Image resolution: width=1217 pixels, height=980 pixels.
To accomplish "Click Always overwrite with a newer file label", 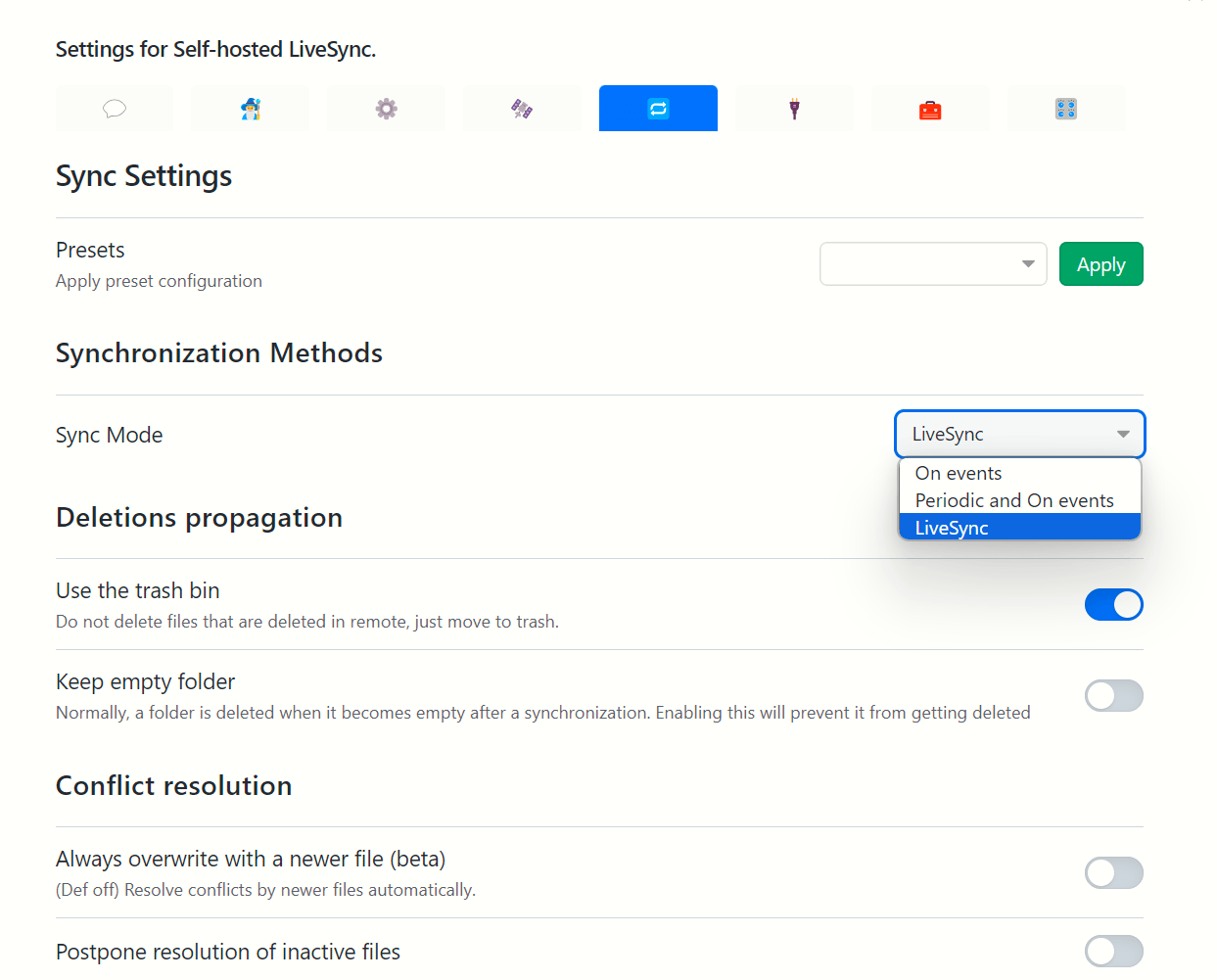I will click(251, 859).
